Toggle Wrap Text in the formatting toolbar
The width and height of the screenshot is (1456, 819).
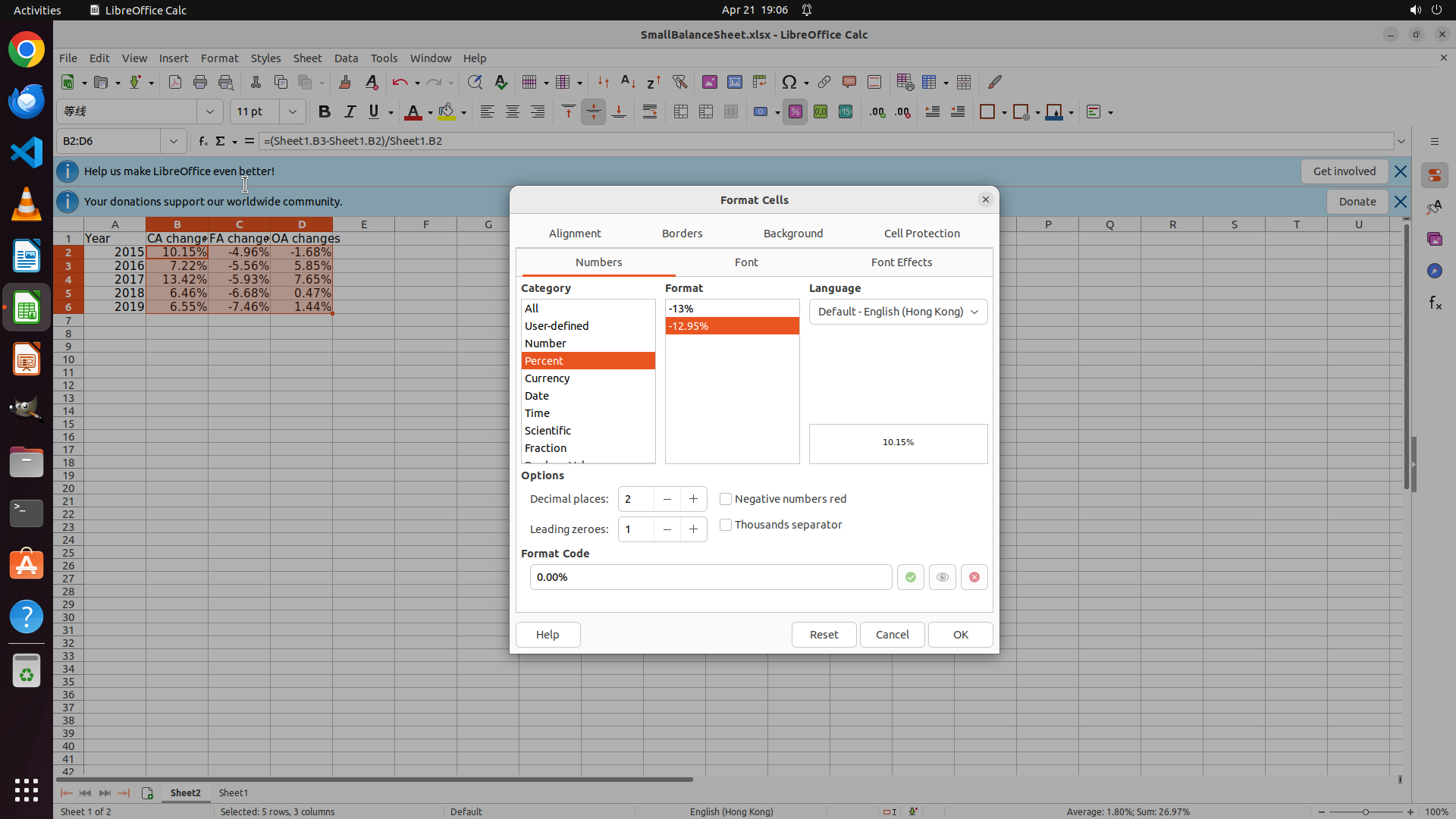[650, 111]
